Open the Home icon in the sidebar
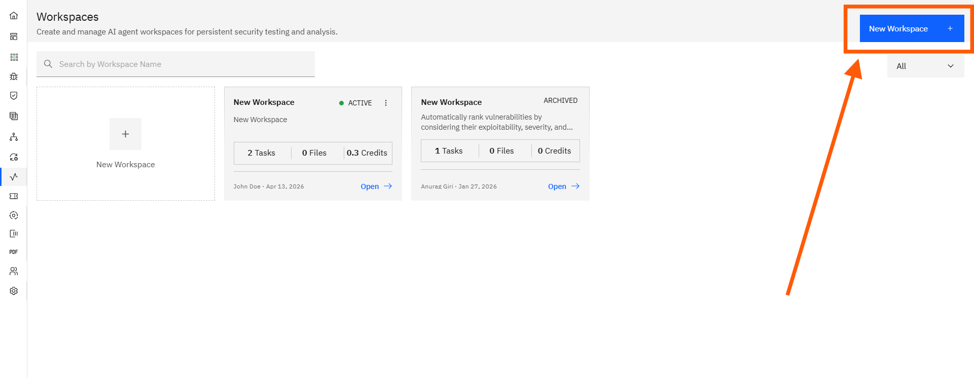 [14, 16]
